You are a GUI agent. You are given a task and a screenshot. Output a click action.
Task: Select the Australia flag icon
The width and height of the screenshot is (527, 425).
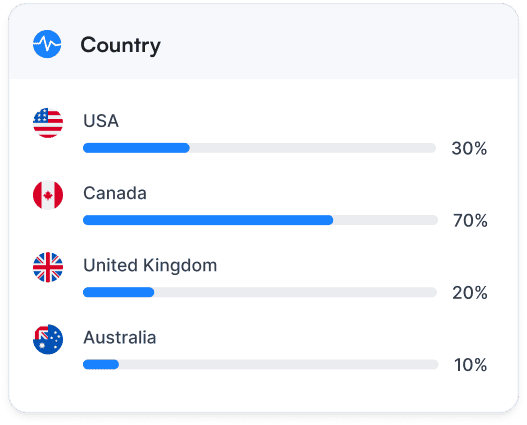pyautogui.click(x=48, y=339)
